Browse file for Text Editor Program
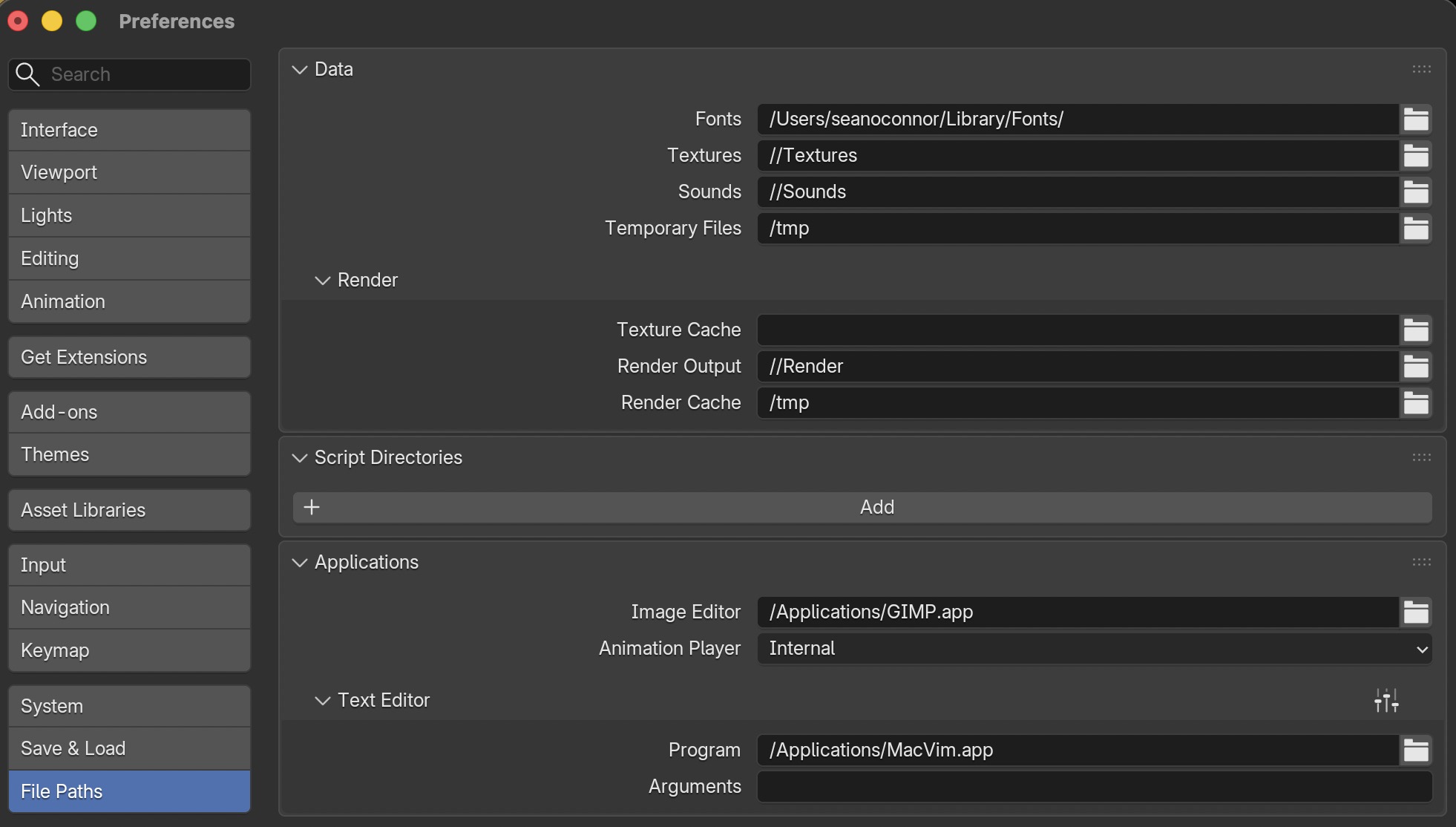1456x827 pixels. (x=1416, y=750)
